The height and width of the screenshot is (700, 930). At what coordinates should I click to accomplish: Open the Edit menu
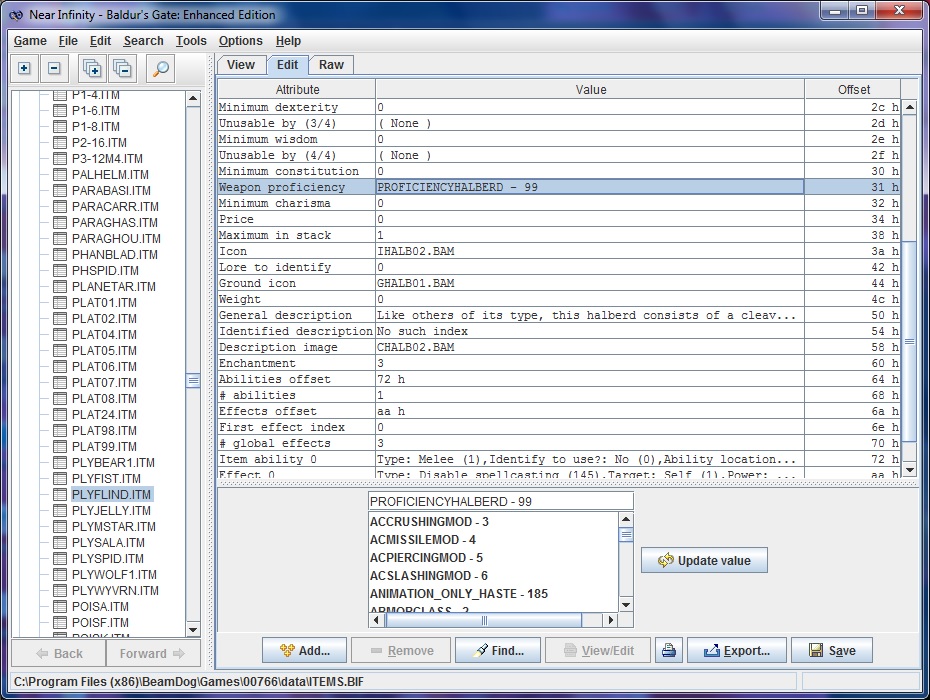point(100,41)
